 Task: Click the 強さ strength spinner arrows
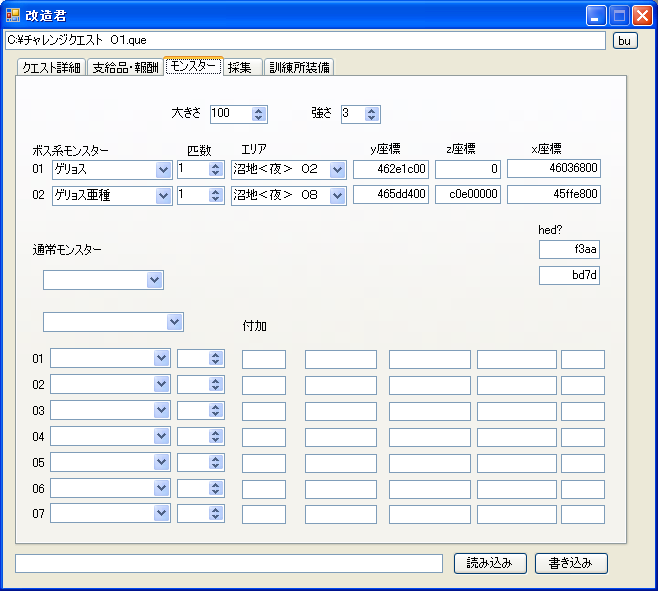pos(373,114)
